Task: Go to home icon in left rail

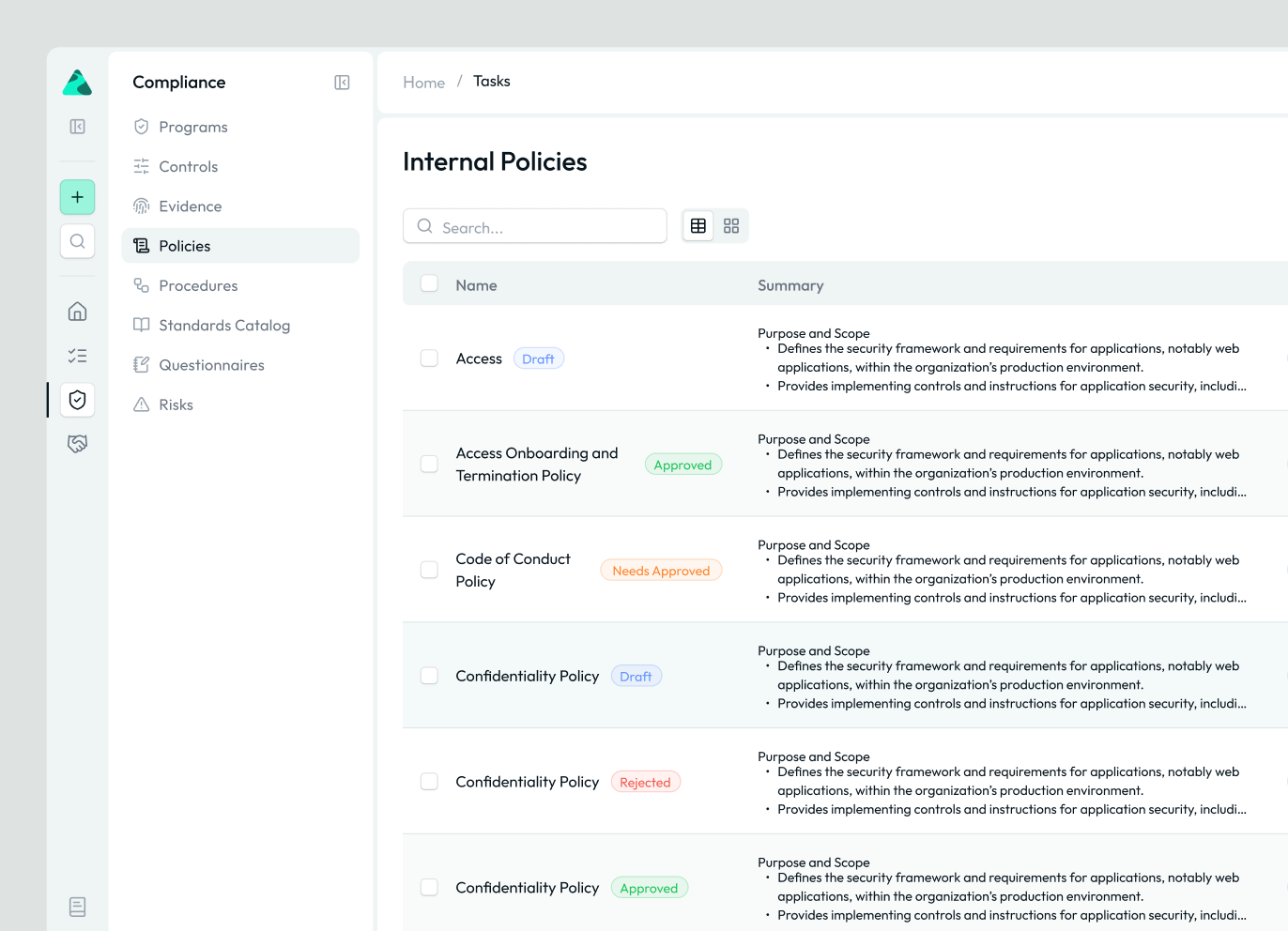Action: [x=78, y=312]
